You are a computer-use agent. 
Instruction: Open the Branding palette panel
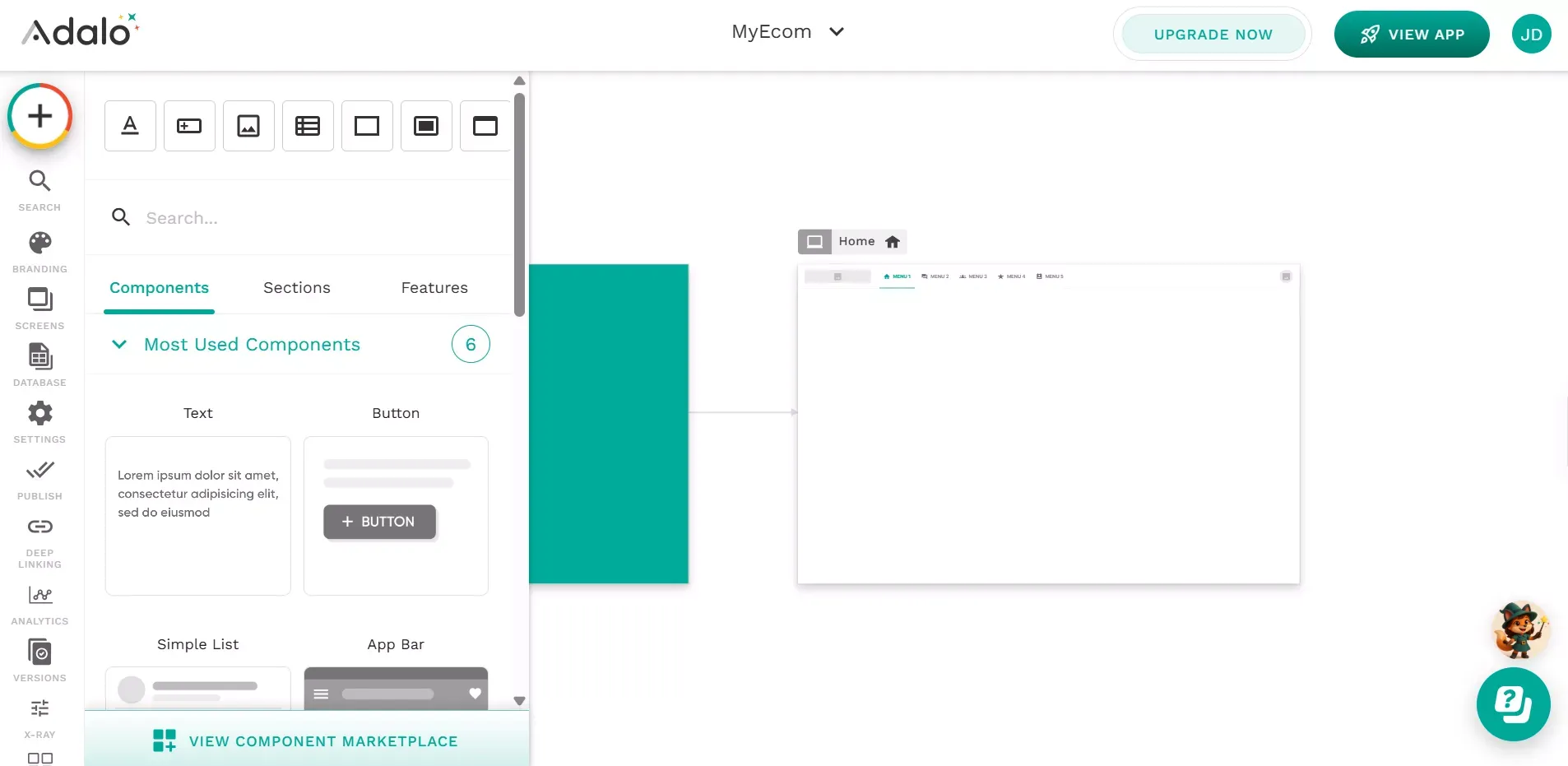coord(39,252)
